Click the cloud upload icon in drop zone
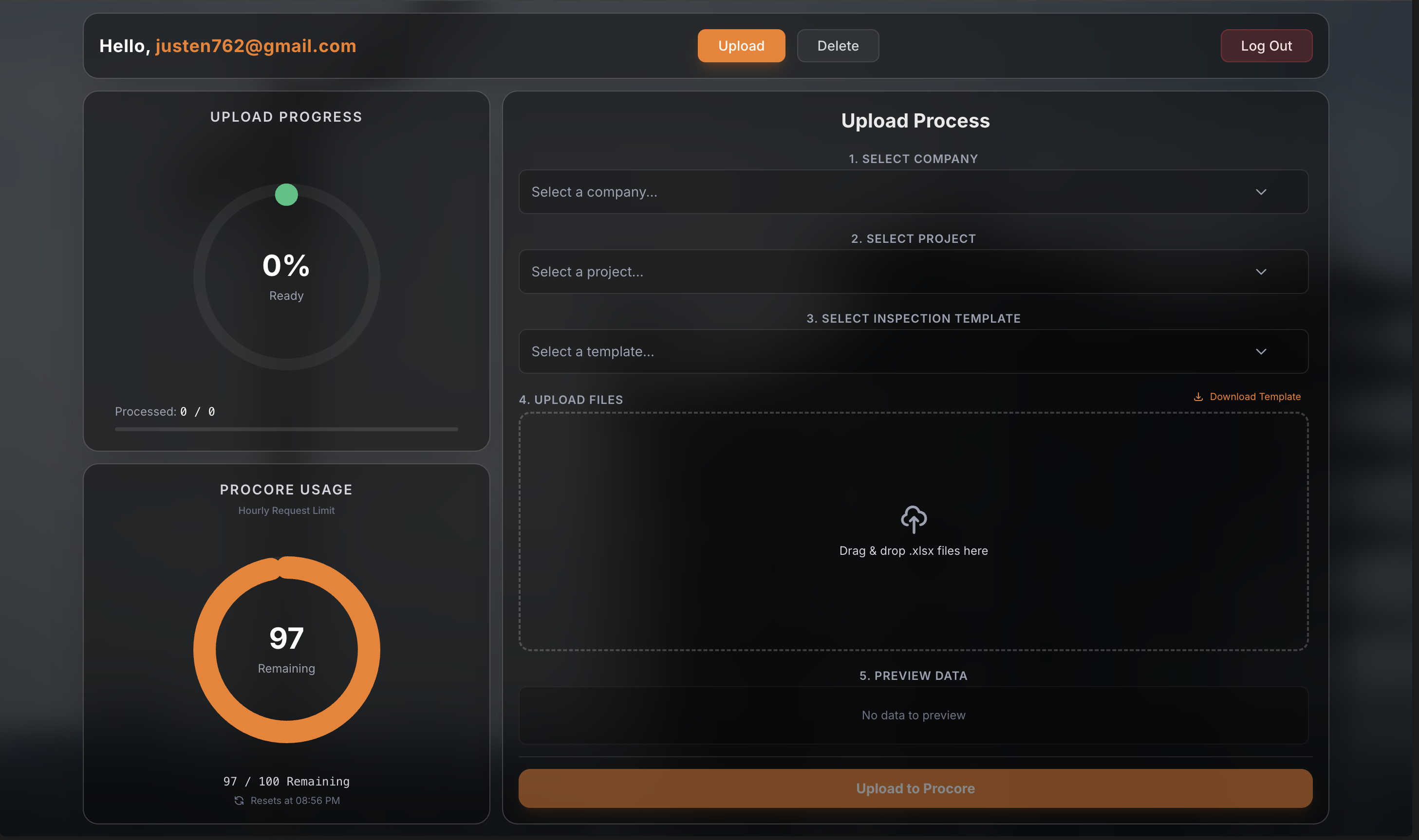 [914, 519]
